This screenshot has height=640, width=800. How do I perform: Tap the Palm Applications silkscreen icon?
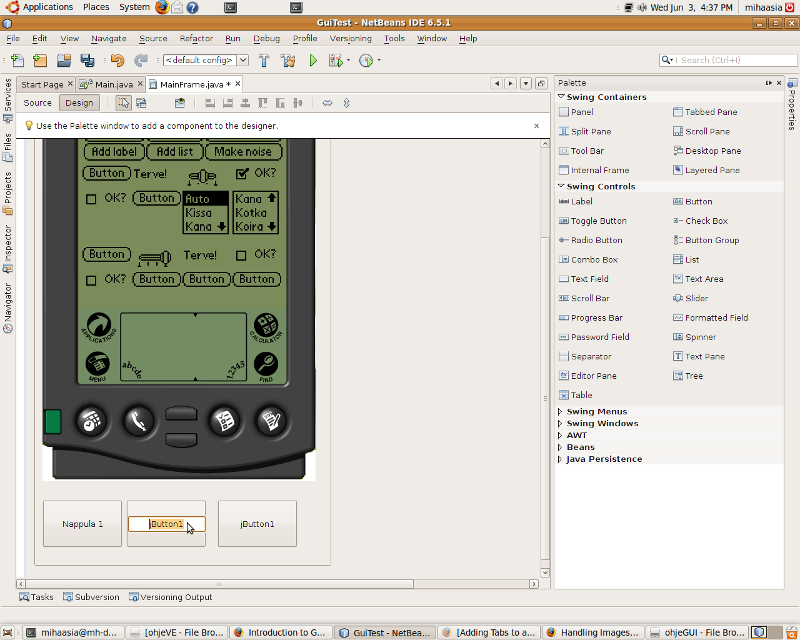coord(98,328)
